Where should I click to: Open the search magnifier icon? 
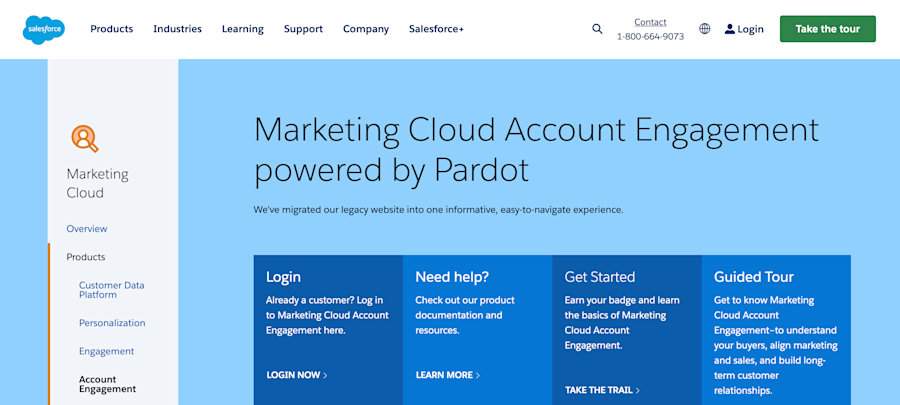pos(597,29)
